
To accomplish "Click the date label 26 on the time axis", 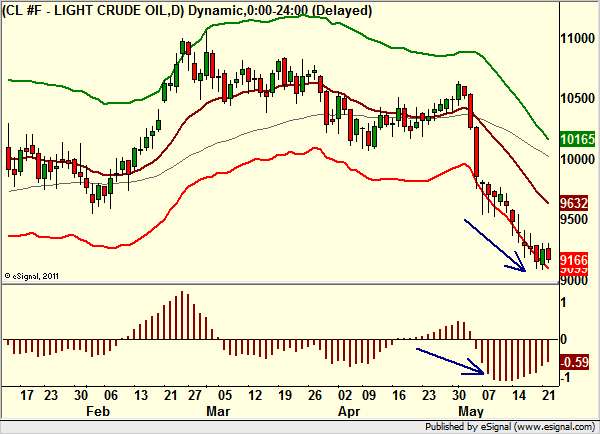I will [x=315, y=395].
